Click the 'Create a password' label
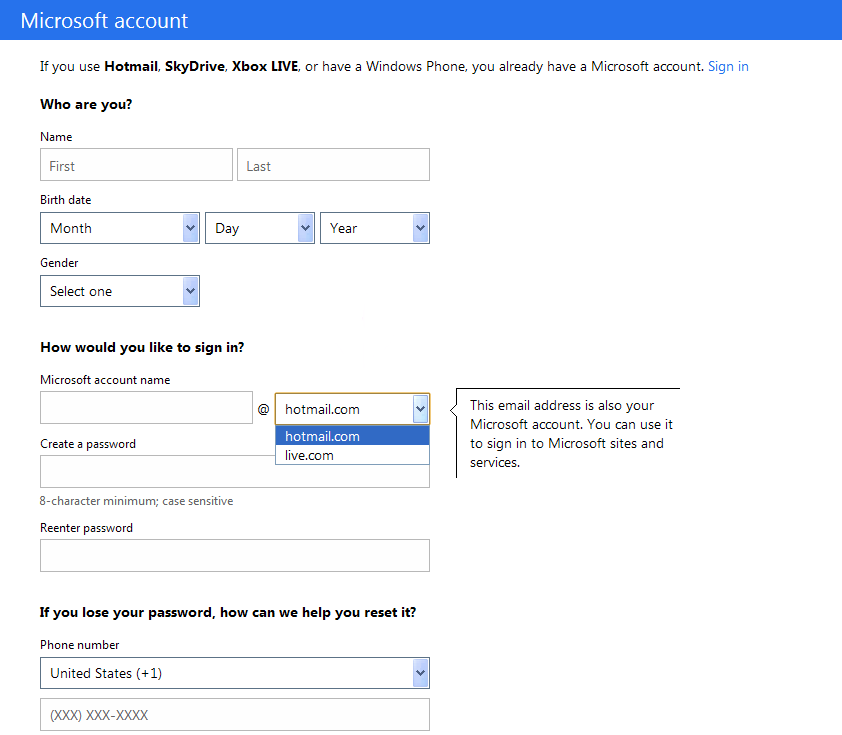Viewport: 842px width, 735px height. point(88,444)
